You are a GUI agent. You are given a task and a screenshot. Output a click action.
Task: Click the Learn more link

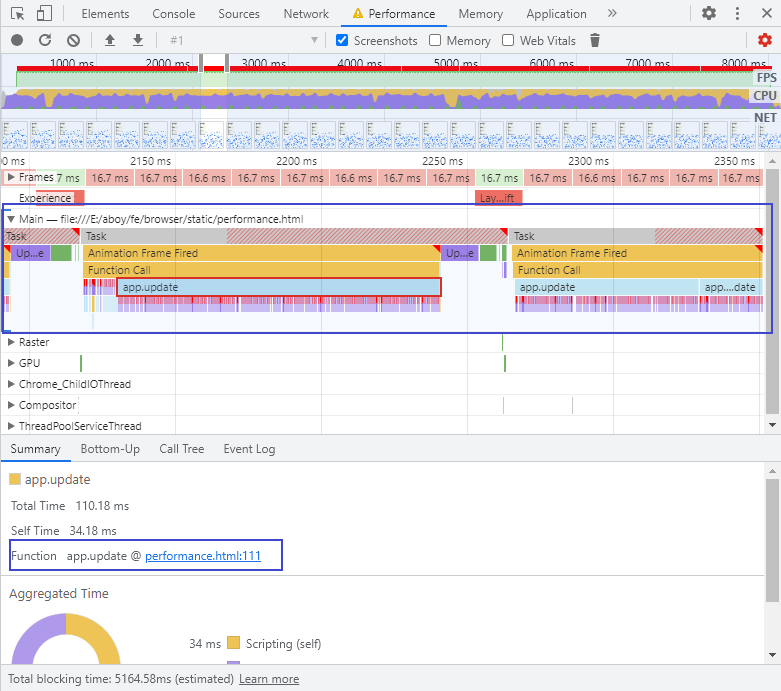(268, 679)
